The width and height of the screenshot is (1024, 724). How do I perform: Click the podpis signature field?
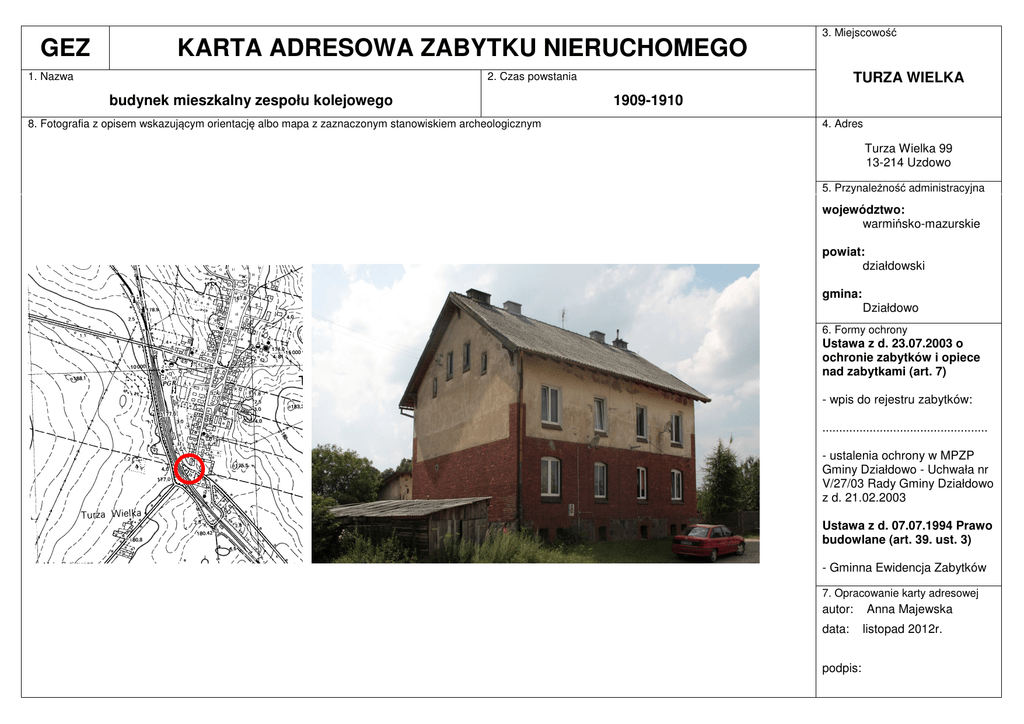click(841, 668)
